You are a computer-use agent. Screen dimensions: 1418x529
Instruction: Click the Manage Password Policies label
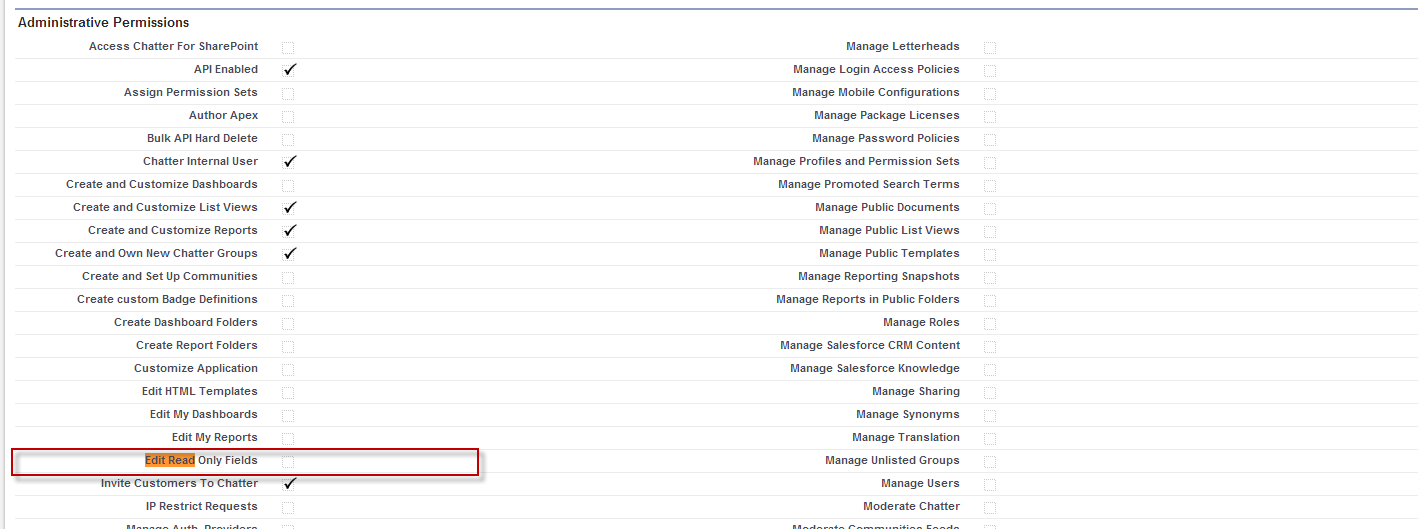(886, 138)
